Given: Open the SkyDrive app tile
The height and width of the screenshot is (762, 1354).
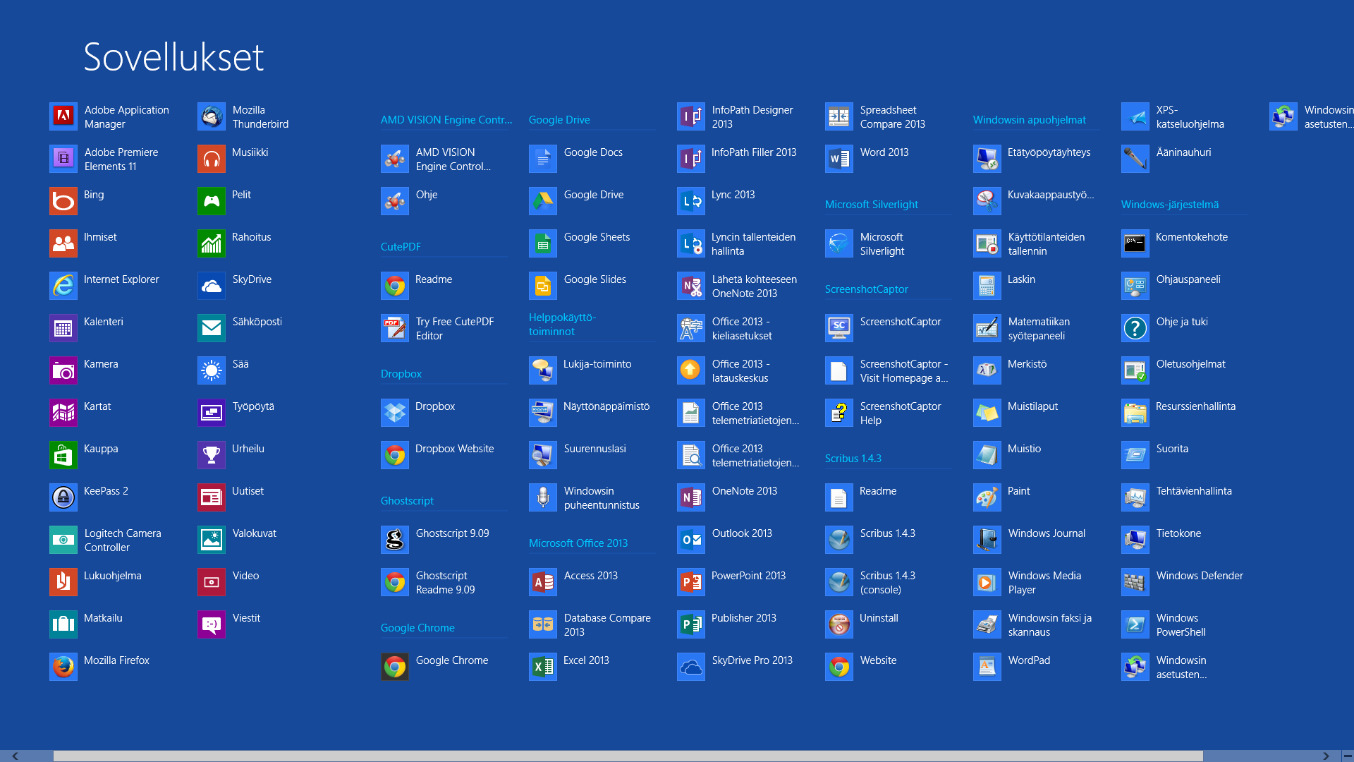Looking at the screenshot, I should (235, 286).
